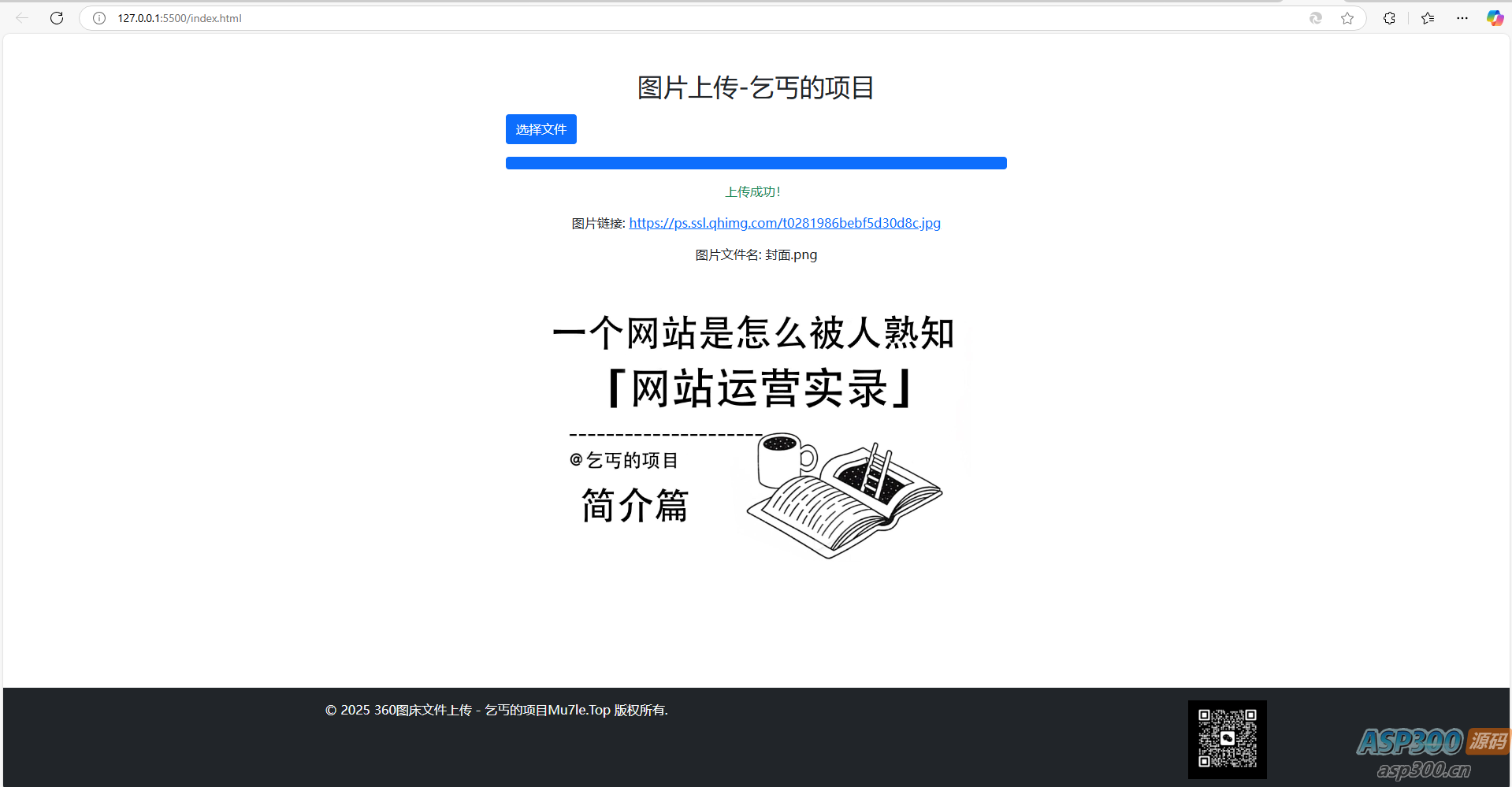Click the footer copyright text
The image size is (1512, 787).
496,709
